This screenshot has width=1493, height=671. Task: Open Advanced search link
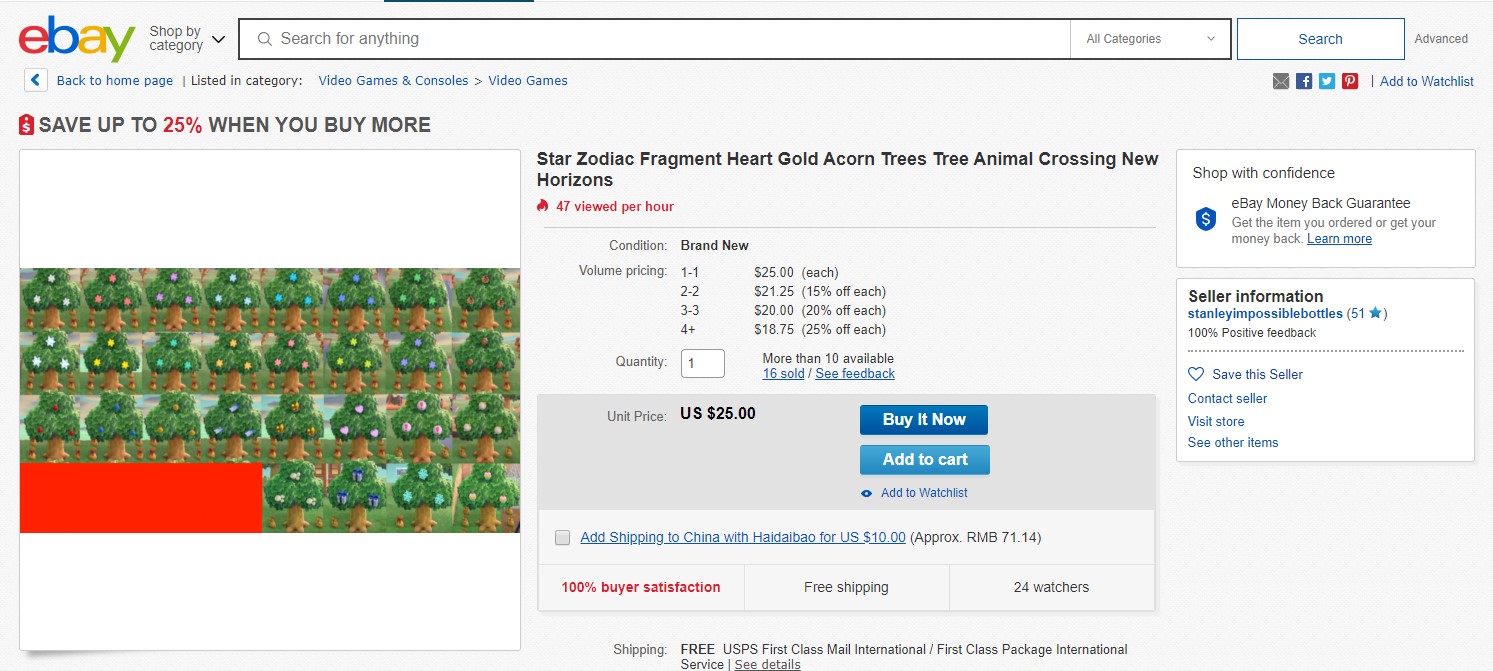[x=1440, y=39]
